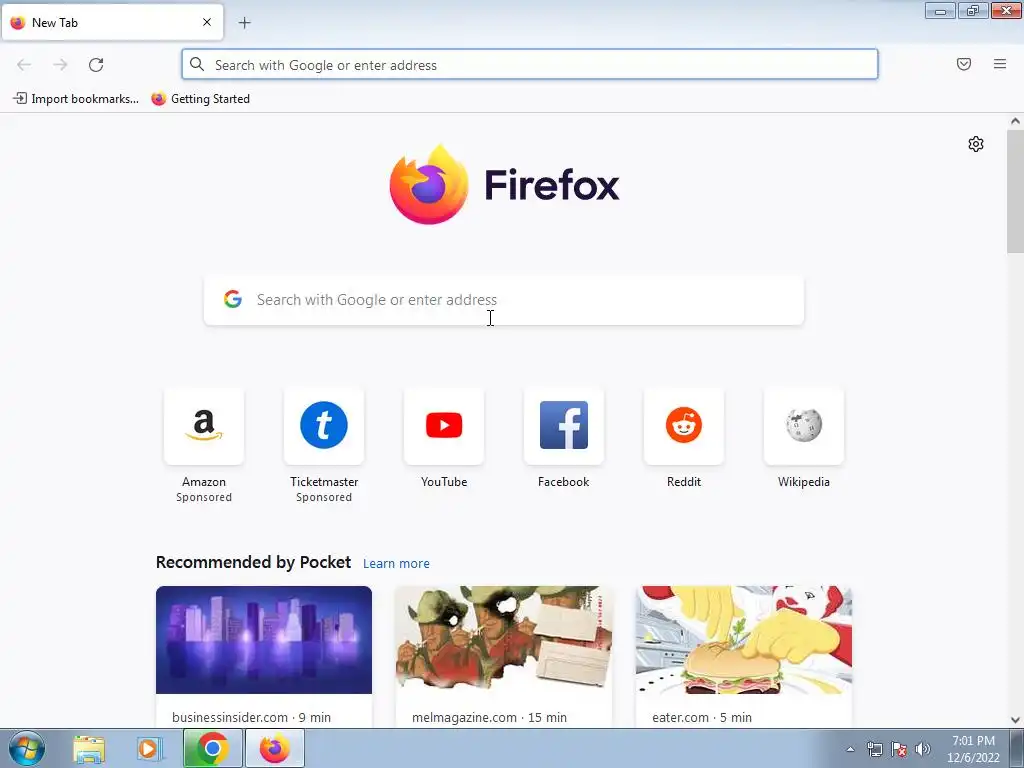Open the Firefox application menu

(x=1000, y=64)
